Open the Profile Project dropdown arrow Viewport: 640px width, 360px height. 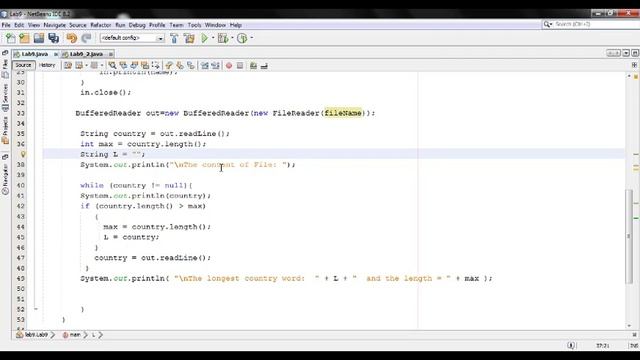pos(251,38)
